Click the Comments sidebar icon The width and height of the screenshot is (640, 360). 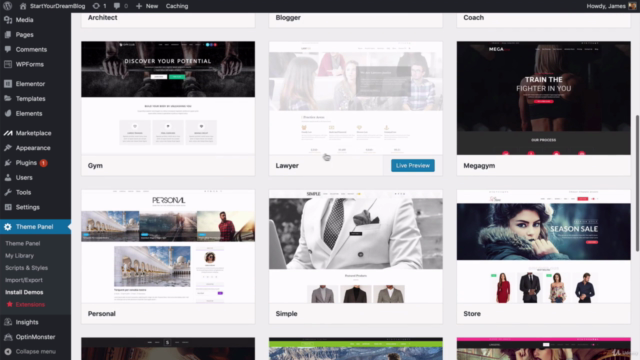point(8,49)
